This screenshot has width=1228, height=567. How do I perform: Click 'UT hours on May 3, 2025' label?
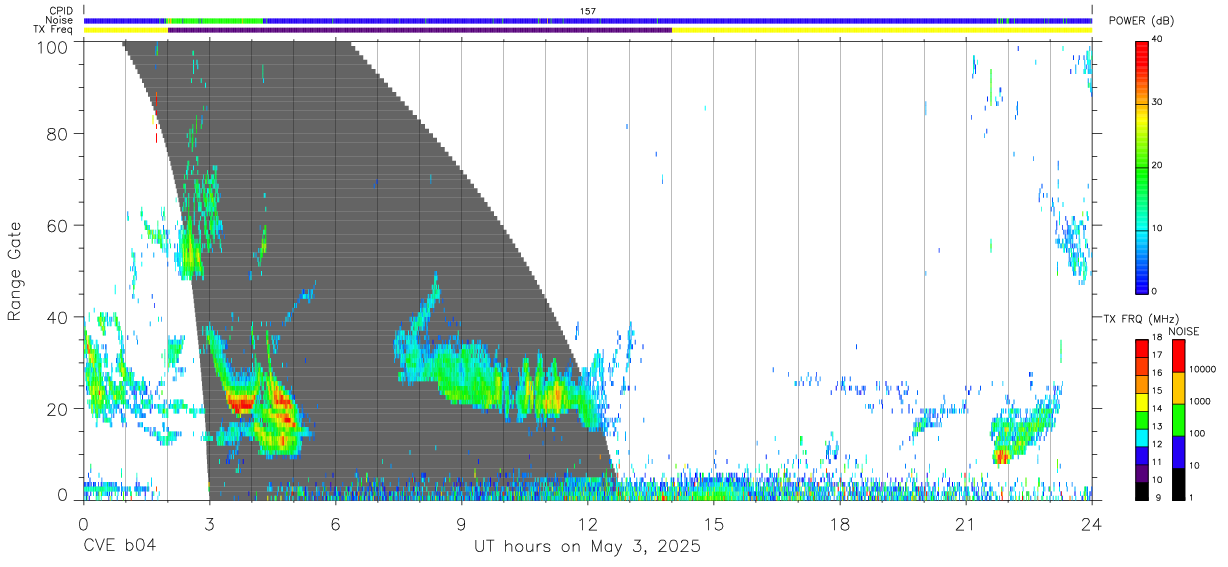[587, 547]
